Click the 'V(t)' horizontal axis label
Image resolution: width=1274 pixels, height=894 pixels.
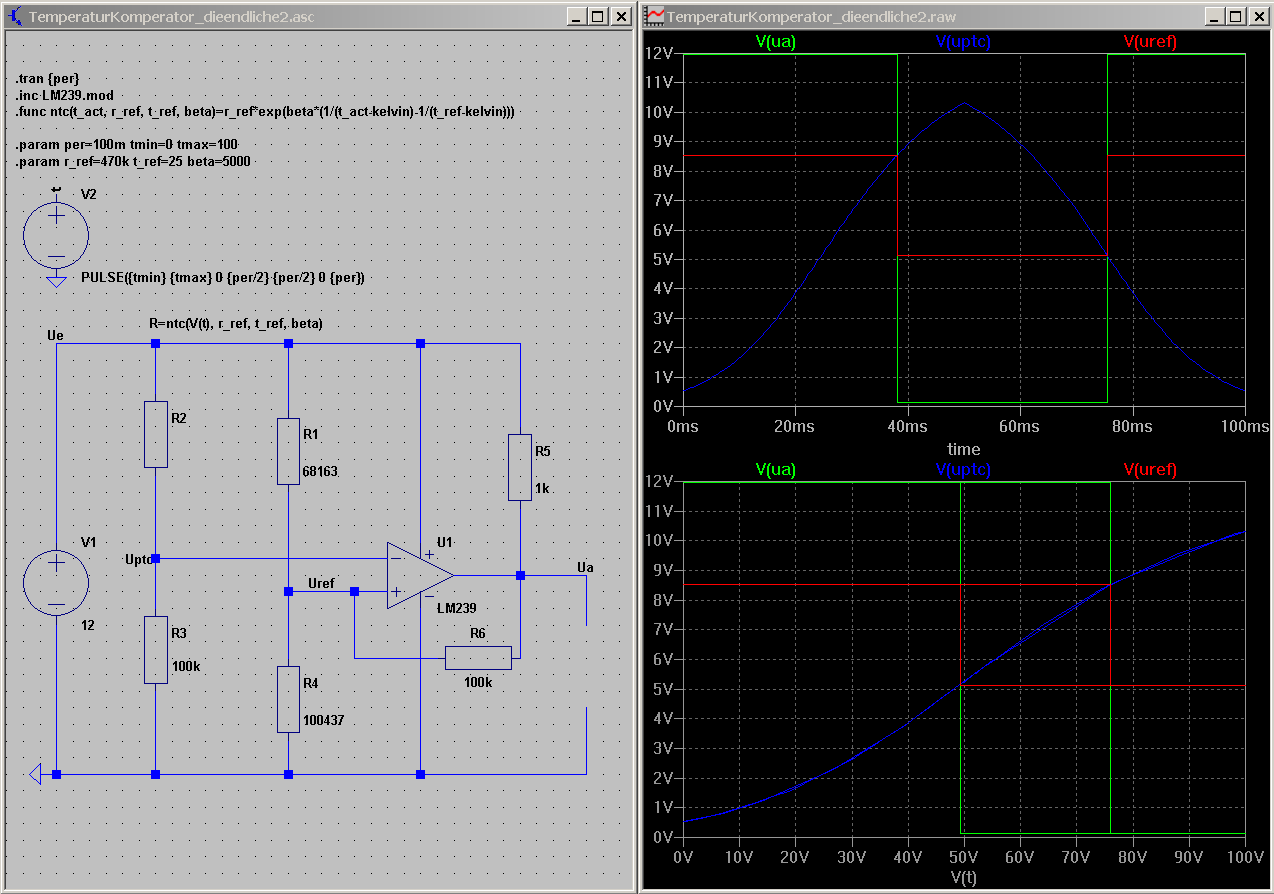[964, 877]
